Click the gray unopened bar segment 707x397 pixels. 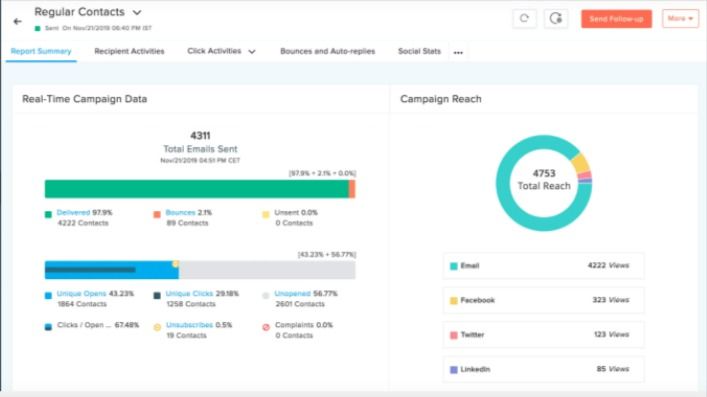pyautogui.click(x=267, y=270)
